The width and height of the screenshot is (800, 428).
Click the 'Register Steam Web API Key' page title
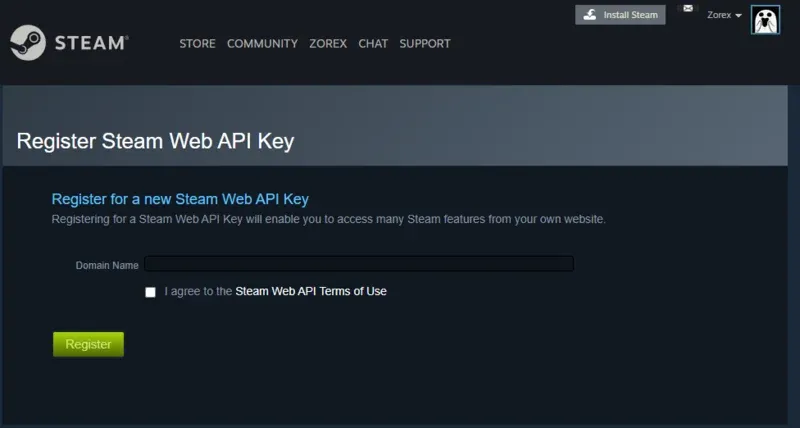pyautogui.click(x=156, y=141)
